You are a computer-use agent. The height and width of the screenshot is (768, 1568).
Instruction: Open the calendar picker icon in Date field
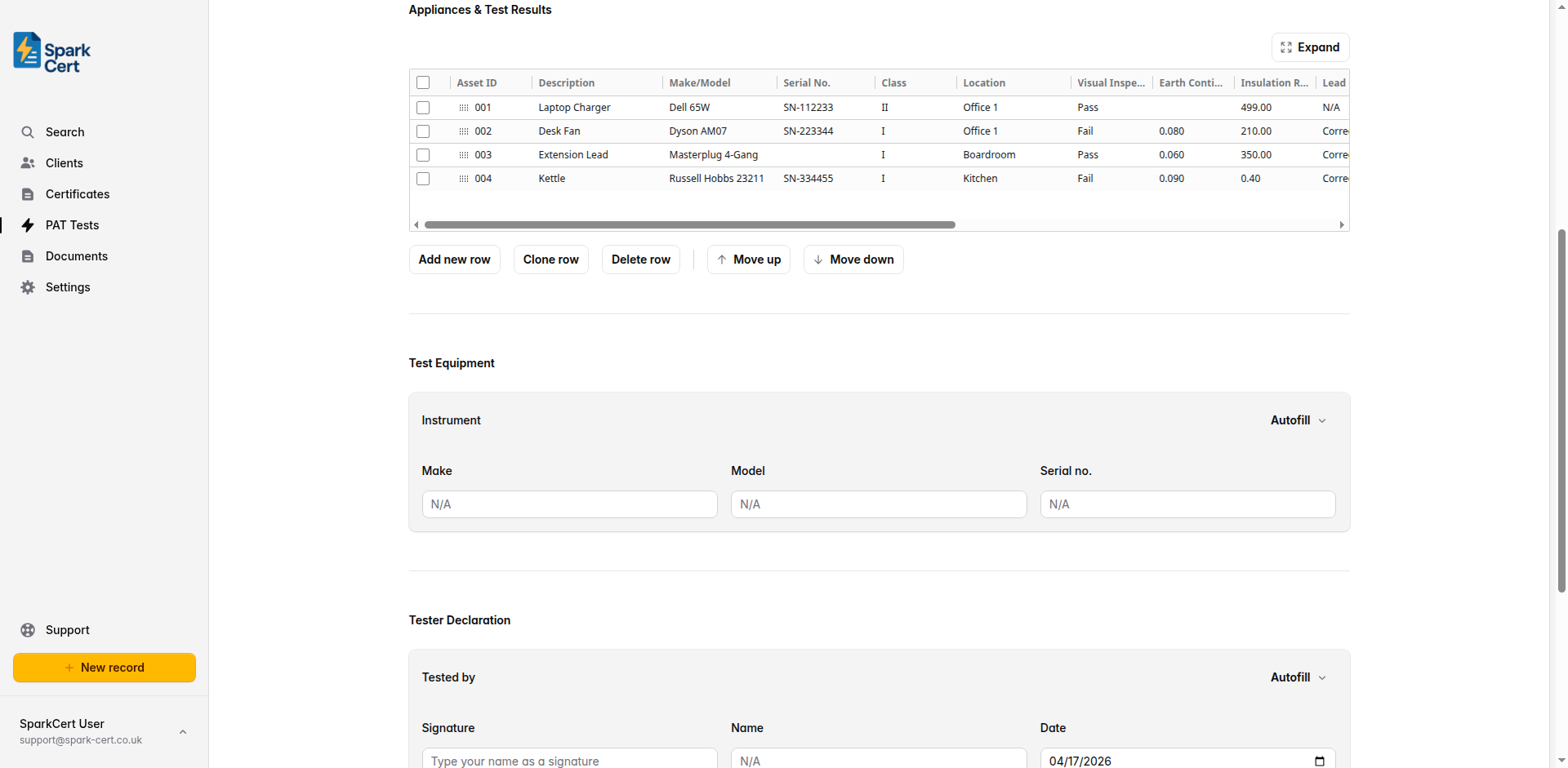click(1320, 761)
